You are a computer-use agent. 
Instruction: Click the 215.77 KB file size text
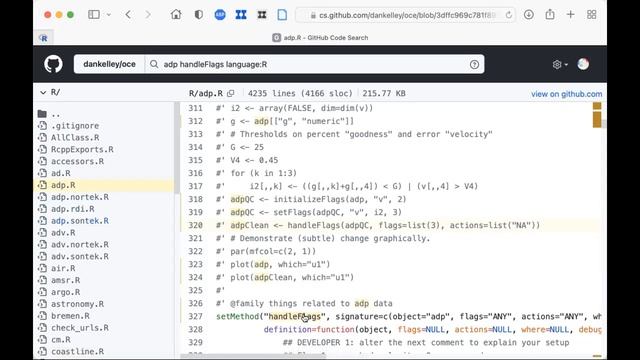[384, 93]
